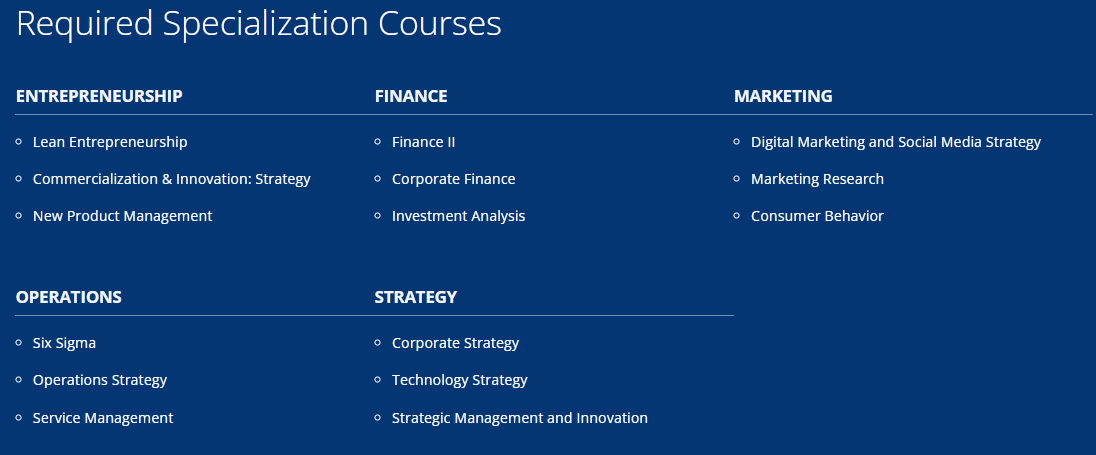Click the ENTREPRENEURSHIP section heading

(x=99, y=96)
